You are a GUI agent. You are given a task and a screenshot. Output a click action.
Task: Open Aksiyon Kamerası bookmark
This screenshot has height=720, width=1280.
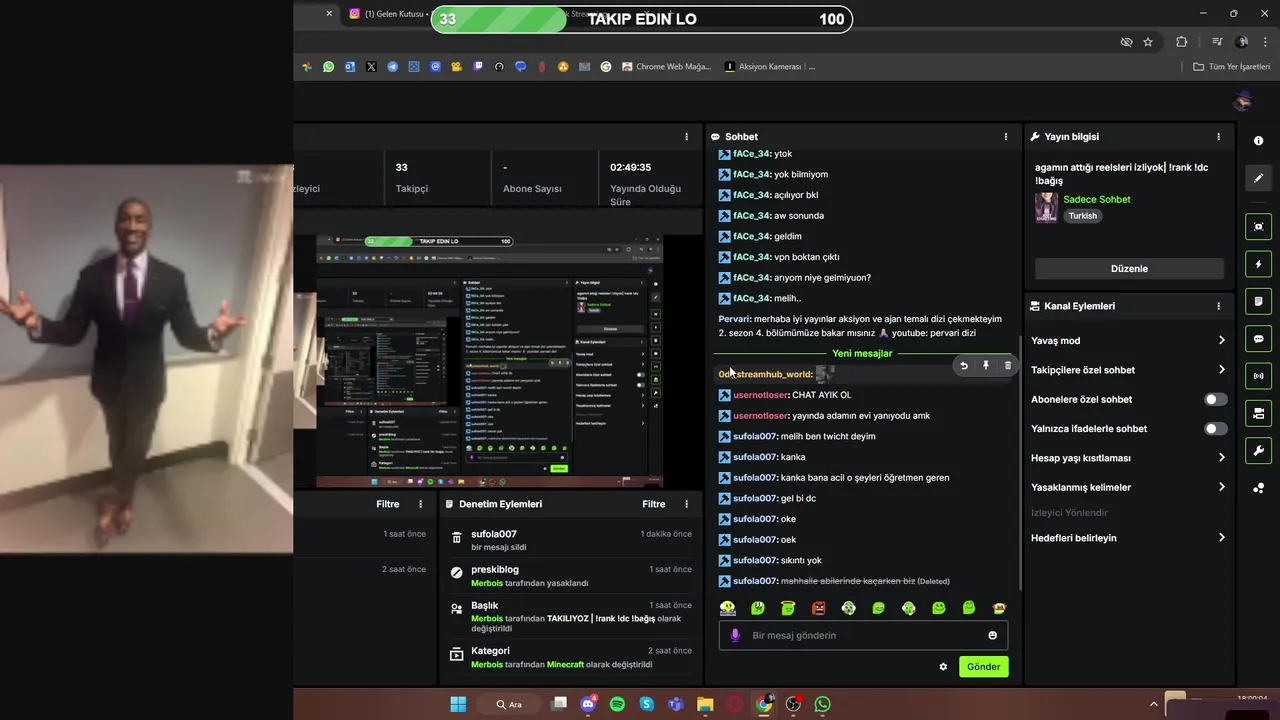pyautogui.click(x=770, y=67)
